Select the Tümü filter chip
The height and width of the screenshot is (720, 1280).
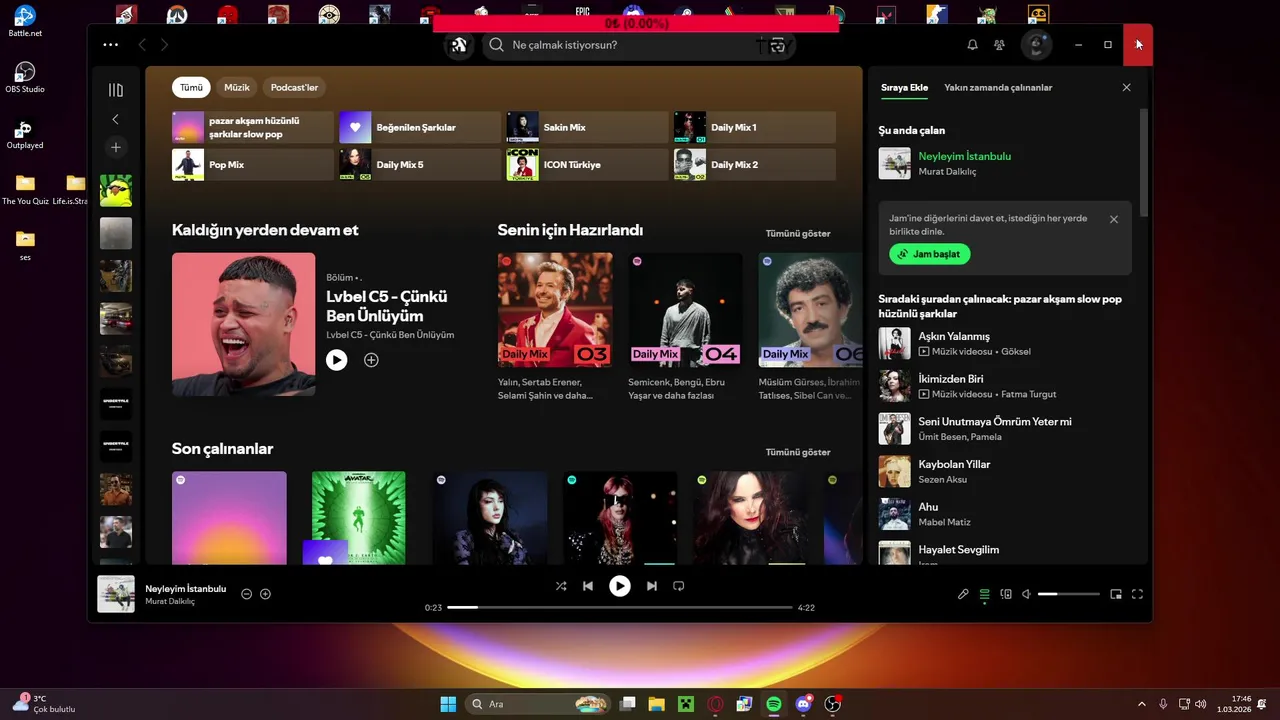(191, 87)
